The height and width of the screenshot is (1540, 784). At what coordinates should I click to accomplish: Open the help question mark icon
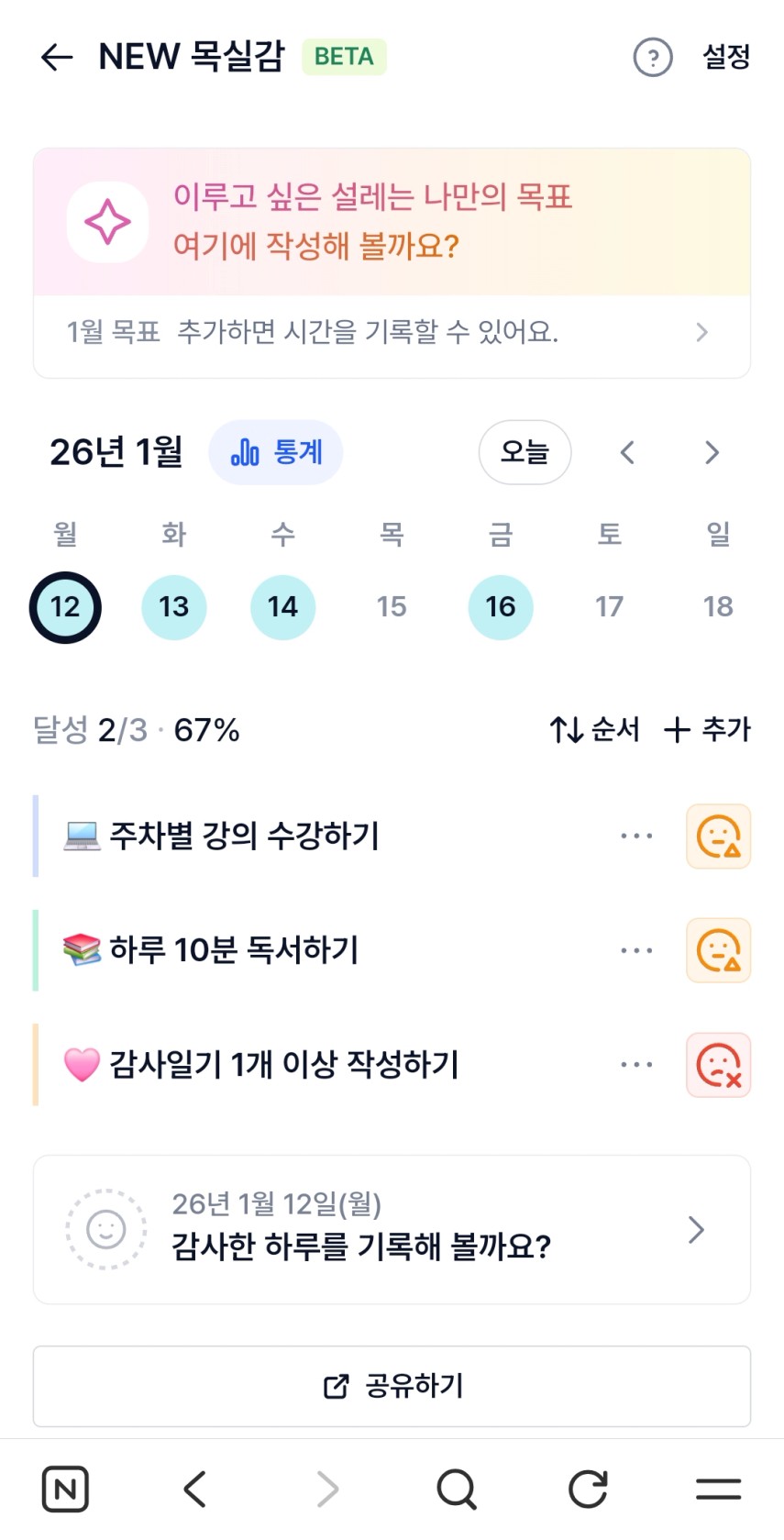pyautogui.click(x=653, y=57)
